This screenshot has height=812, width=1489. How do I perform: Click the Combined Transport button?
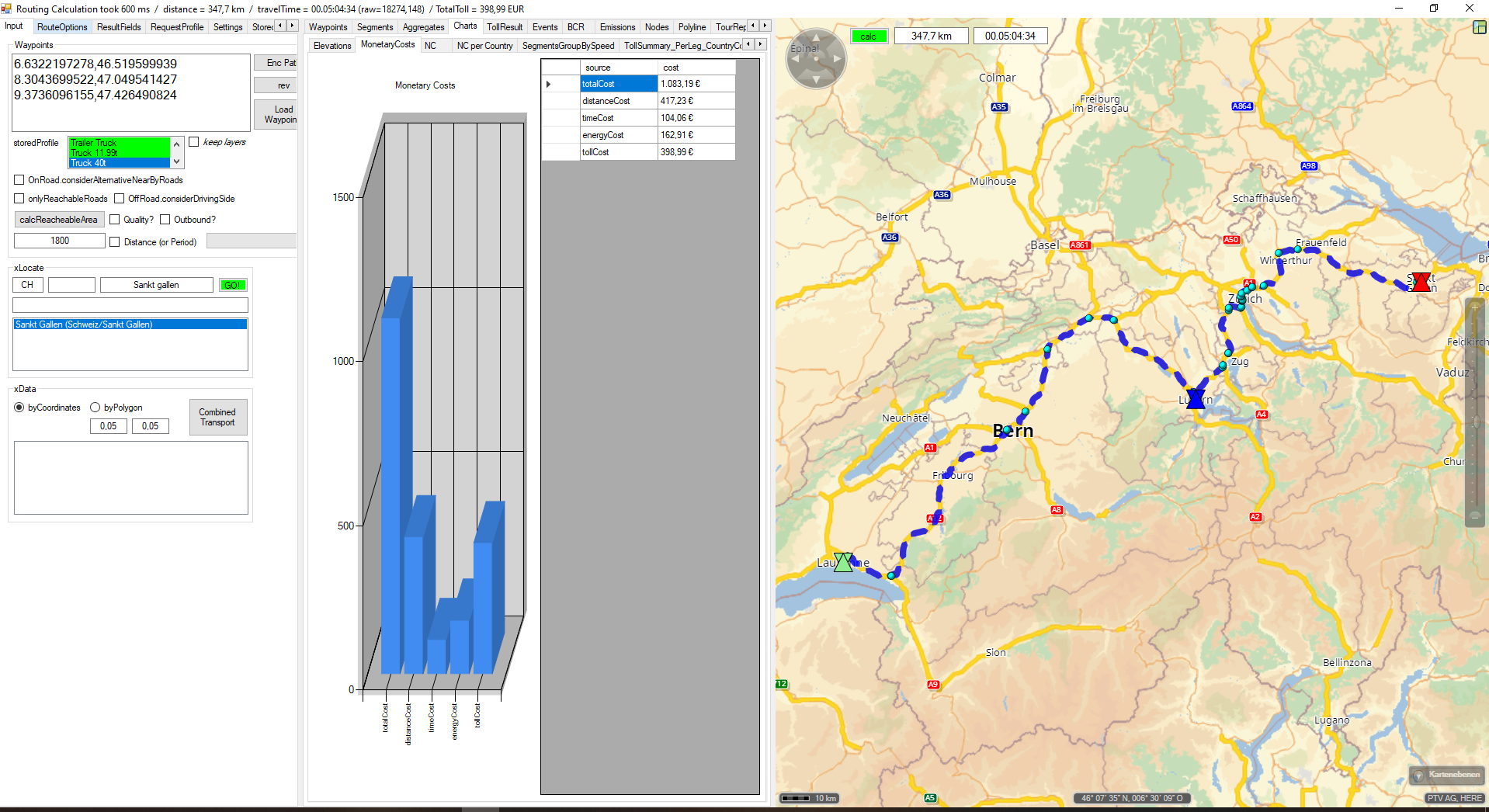[x=217, y=418]
